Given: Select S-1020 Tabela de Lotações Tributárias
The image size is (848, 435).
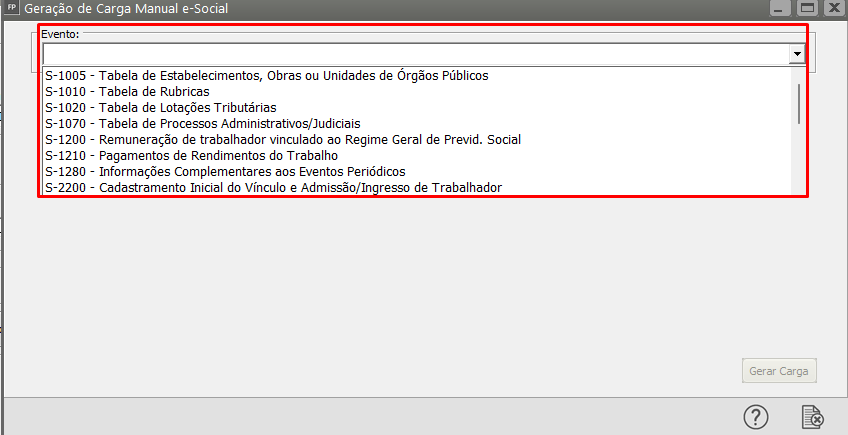Looking at the screenshot, I should (x=161, y=107).
